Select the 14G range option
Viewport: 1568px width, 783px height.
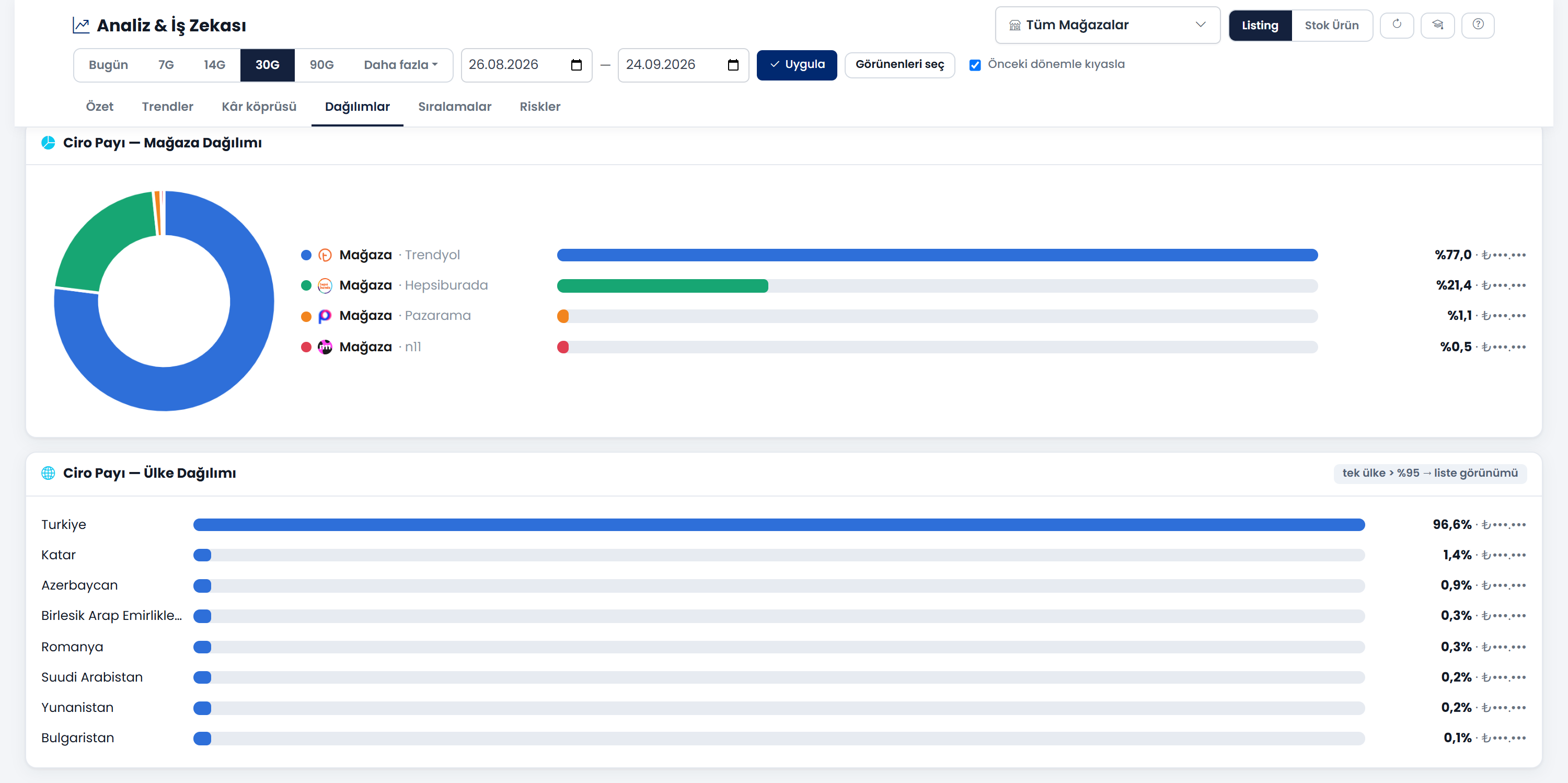tap(214, 65)
